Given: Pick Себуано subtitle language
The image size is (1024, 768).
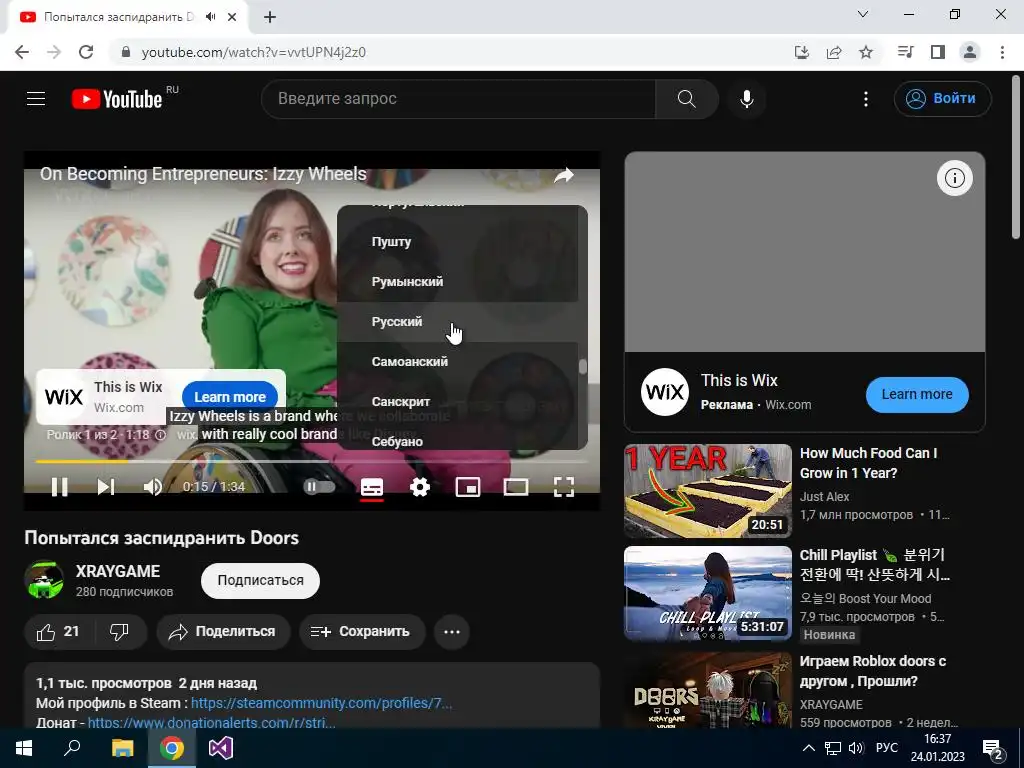Looking at the screenshot, I should point(457,438).
